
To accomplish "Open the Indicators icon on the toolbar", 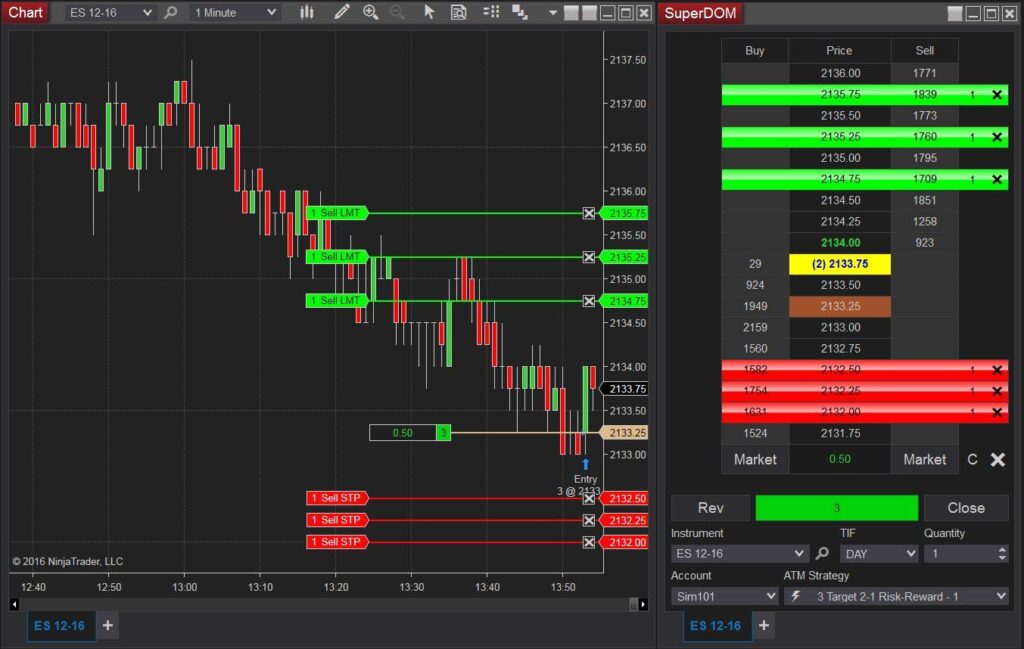I will click(x=492, y=13).
